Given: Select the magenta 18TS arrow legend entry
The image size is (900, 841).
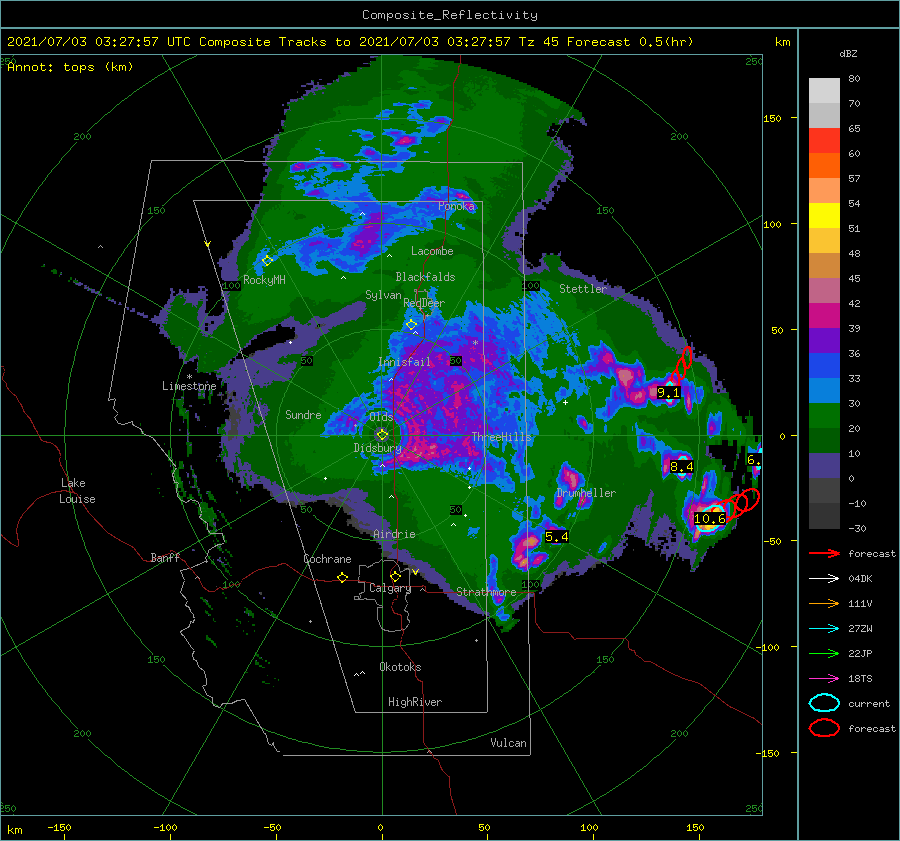Looking at the screenshot, I should pyautogui.click(x=824, y=679).
